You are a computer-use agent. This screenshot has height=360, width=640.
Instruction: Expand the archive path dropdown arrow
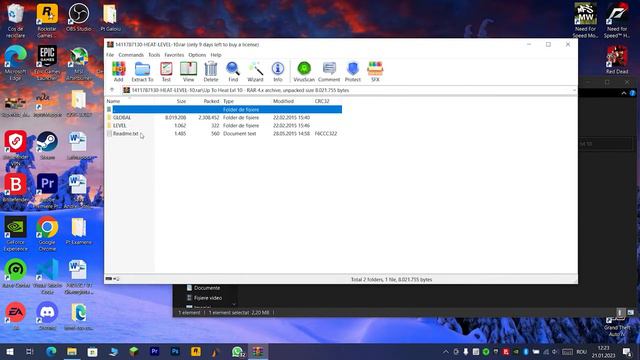[574, 90]
